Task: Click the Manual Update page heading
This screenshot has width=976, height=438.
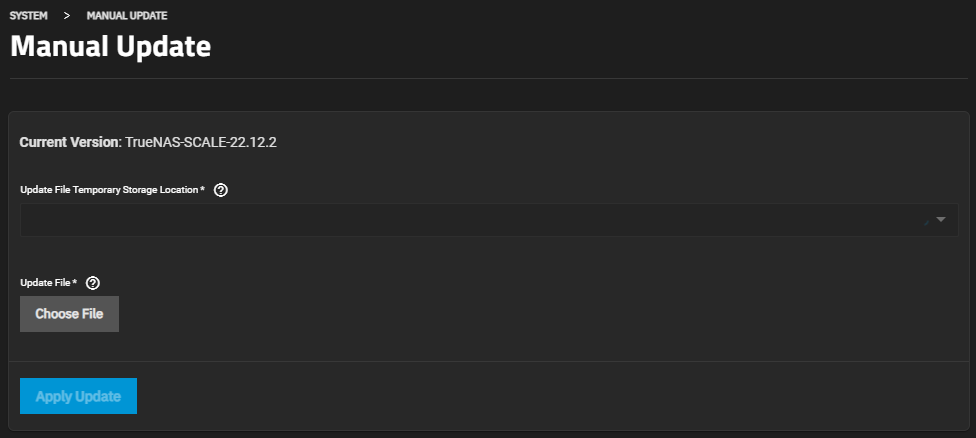Action: pyautogui.click(x=110, y=47)
